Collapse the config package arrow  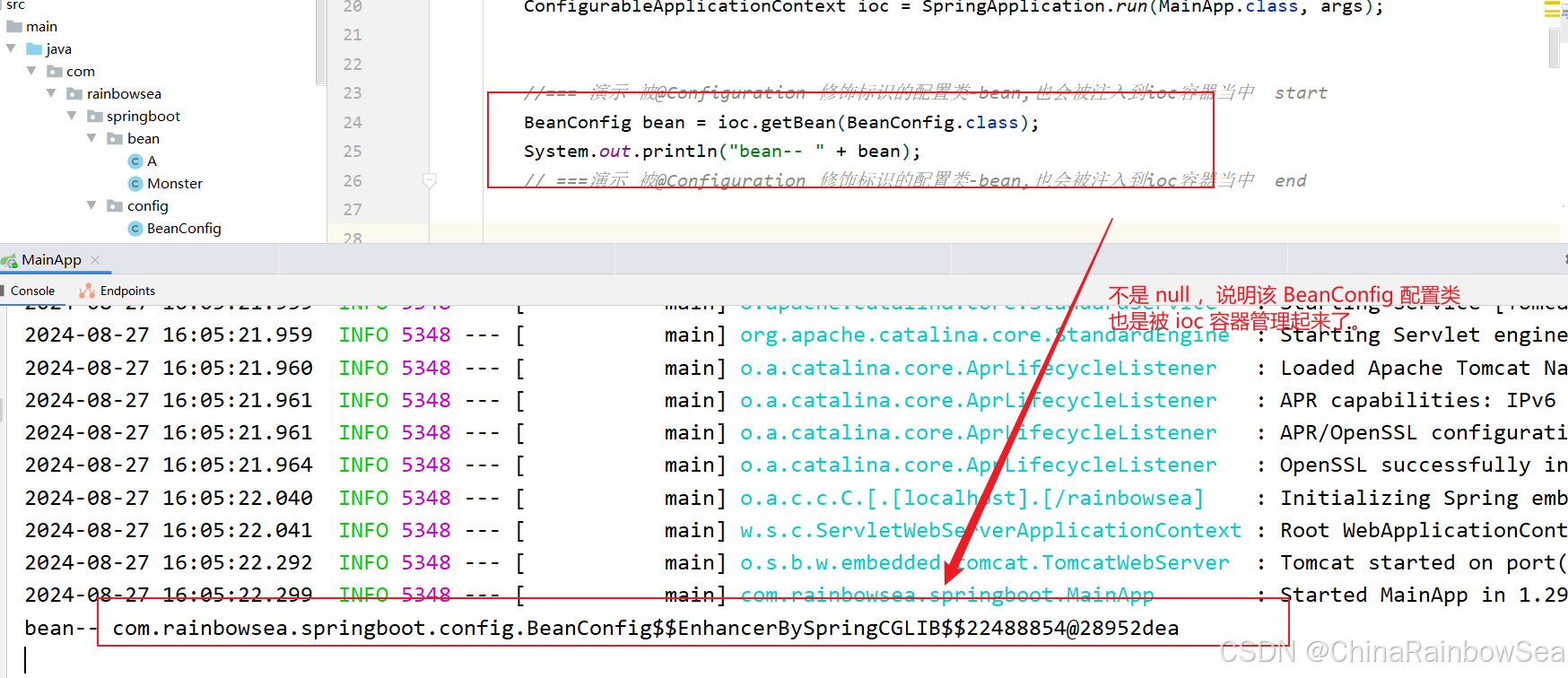(x=91, y=205)
